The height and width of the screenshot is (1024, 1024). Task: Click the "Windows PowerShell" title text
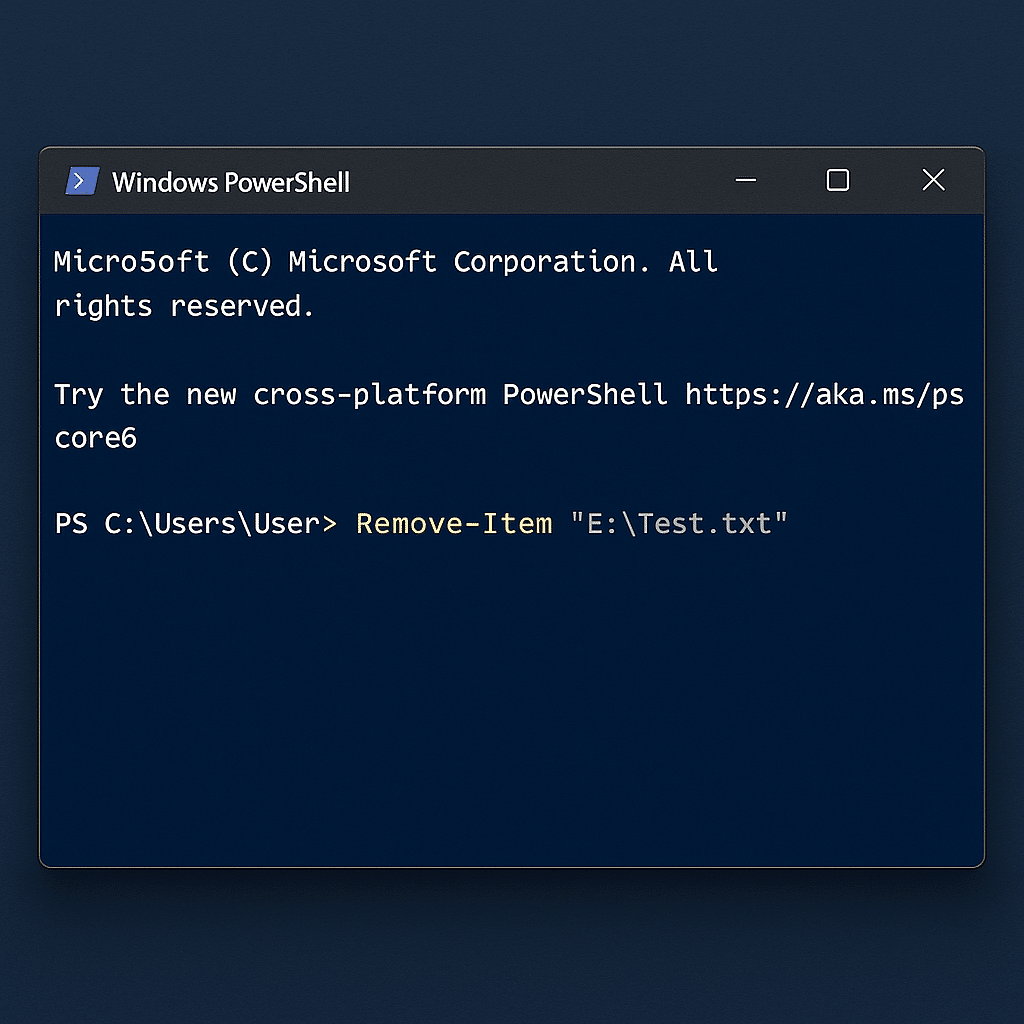231,182
